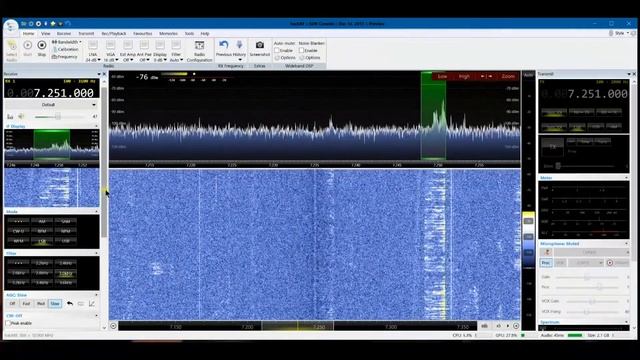This screenshot has width=640, height=360.
Task: Click the VGA gain icon
Action: point(111,45)
